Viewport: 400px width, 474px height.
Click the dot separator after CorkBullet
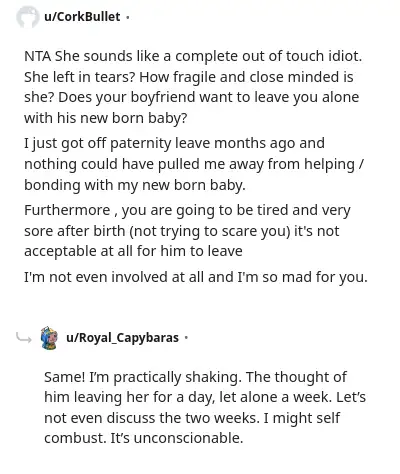(x=127, y=17)
